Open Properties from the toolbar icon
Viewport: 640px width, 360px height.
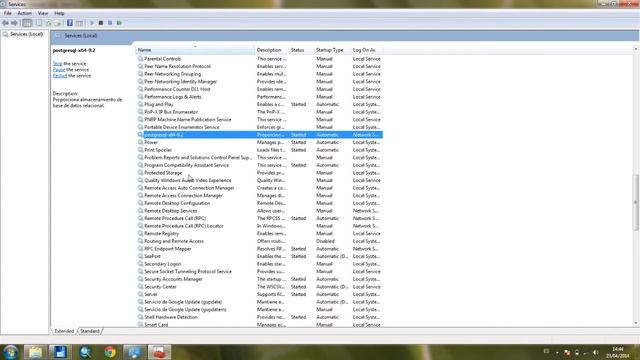[x=39, y=23]
